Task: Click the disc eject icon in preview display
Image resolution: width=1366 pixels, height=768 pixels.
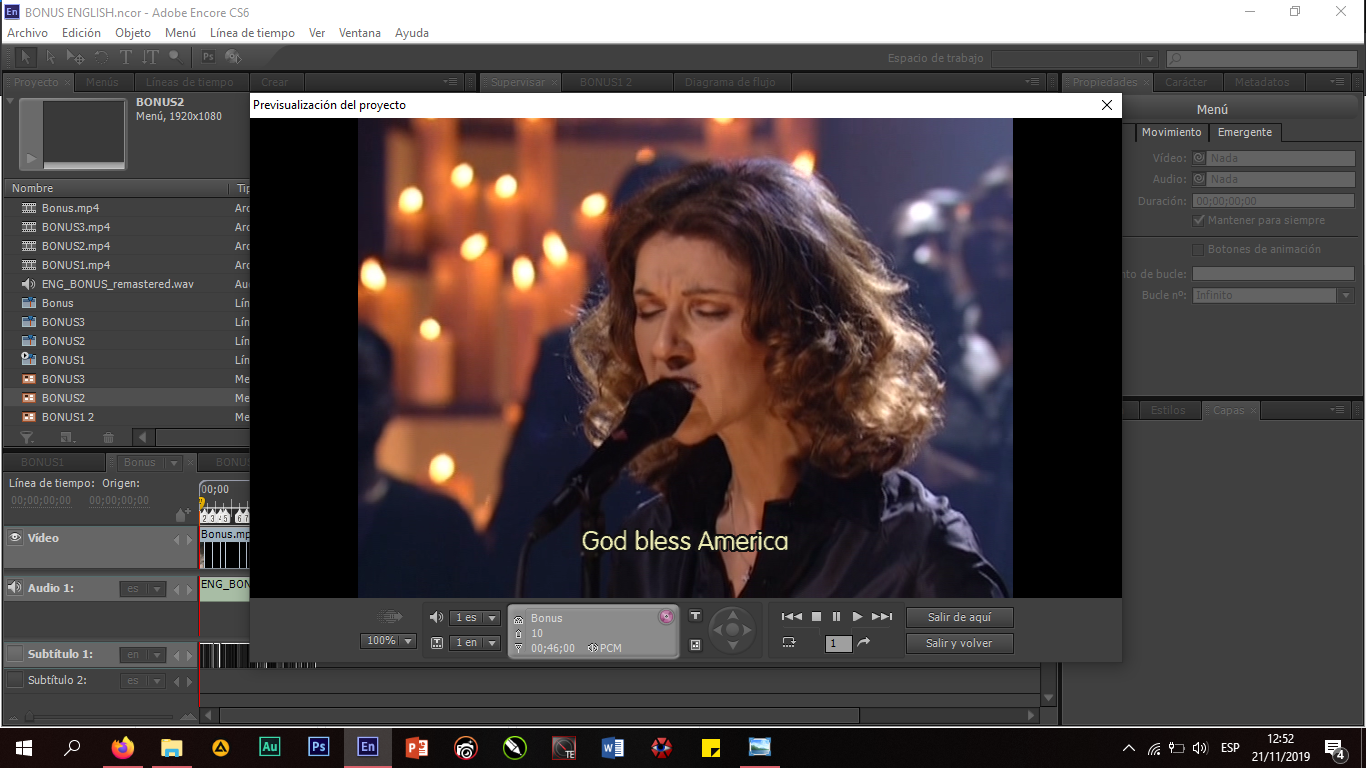Action: click(x=666, y=617)
